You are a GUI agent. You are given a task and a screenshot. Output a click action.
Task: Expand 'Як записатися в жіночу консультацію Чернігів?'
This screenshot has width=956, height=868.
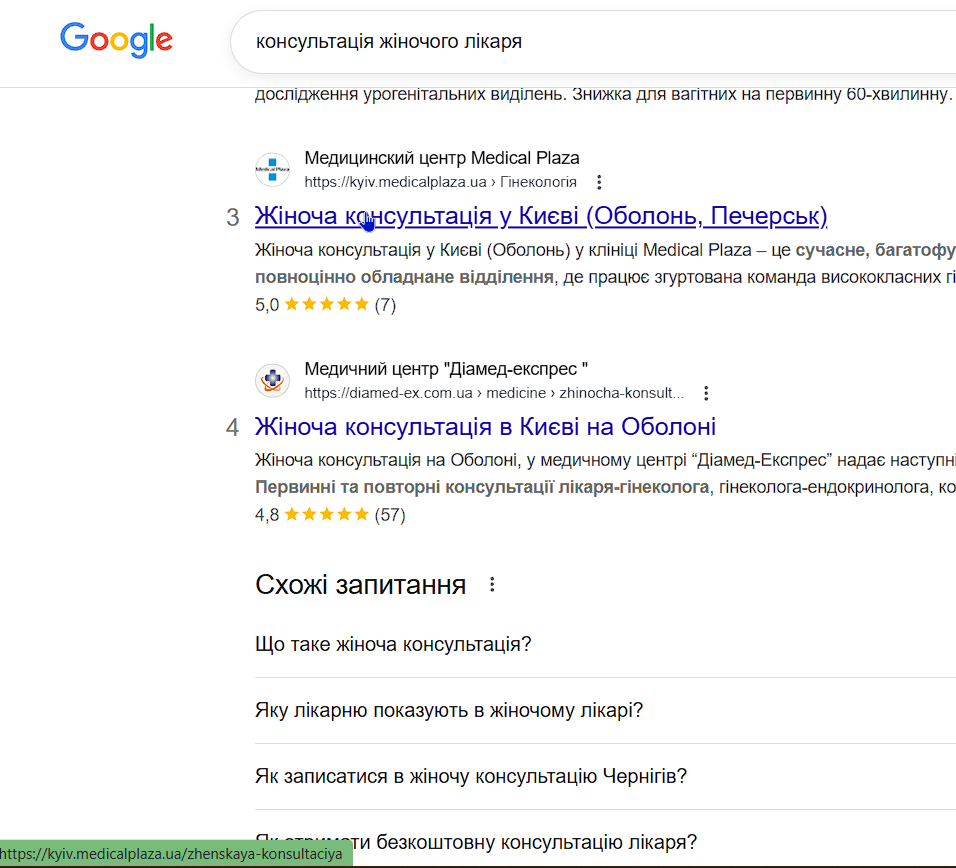(x=605, y=777)
